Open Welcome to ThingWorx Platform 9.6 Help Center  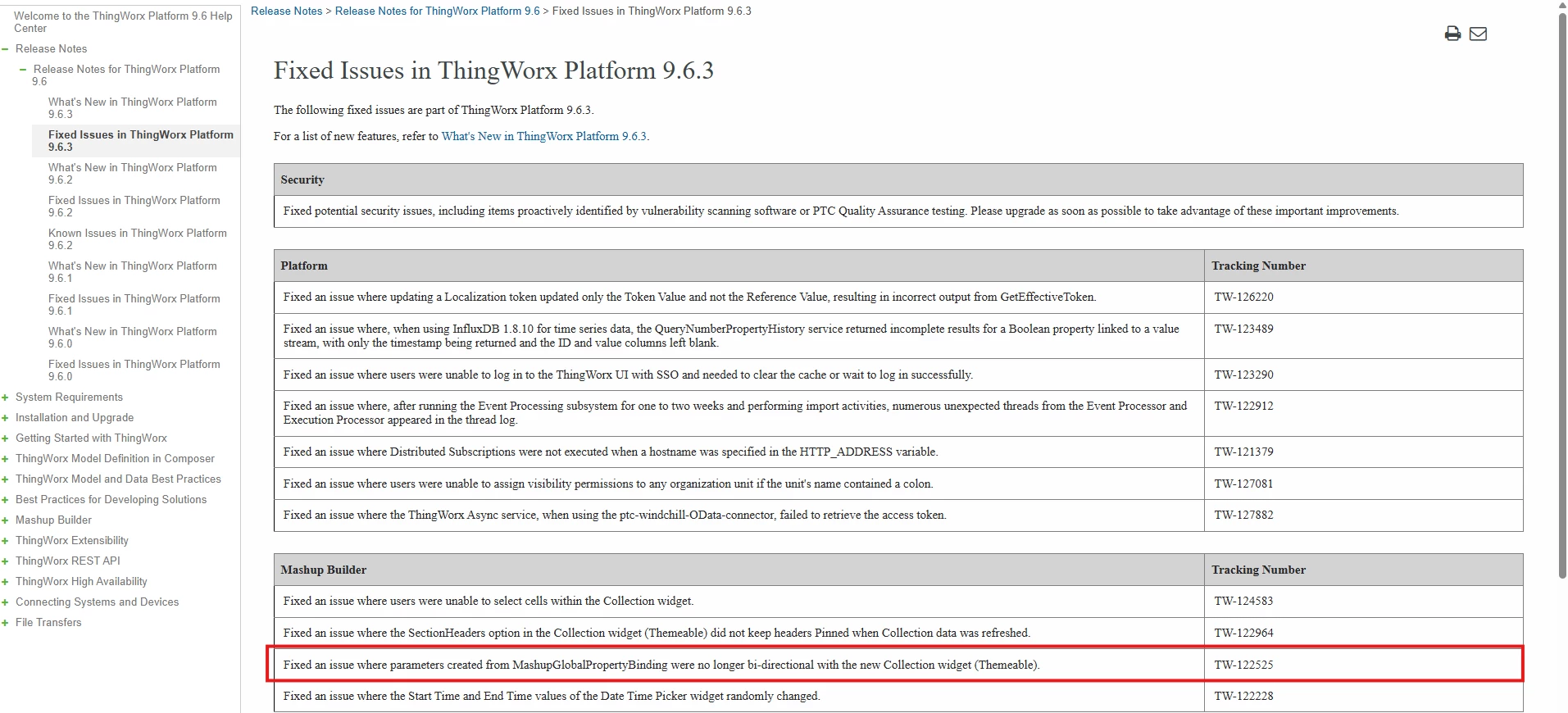point(123,22)
